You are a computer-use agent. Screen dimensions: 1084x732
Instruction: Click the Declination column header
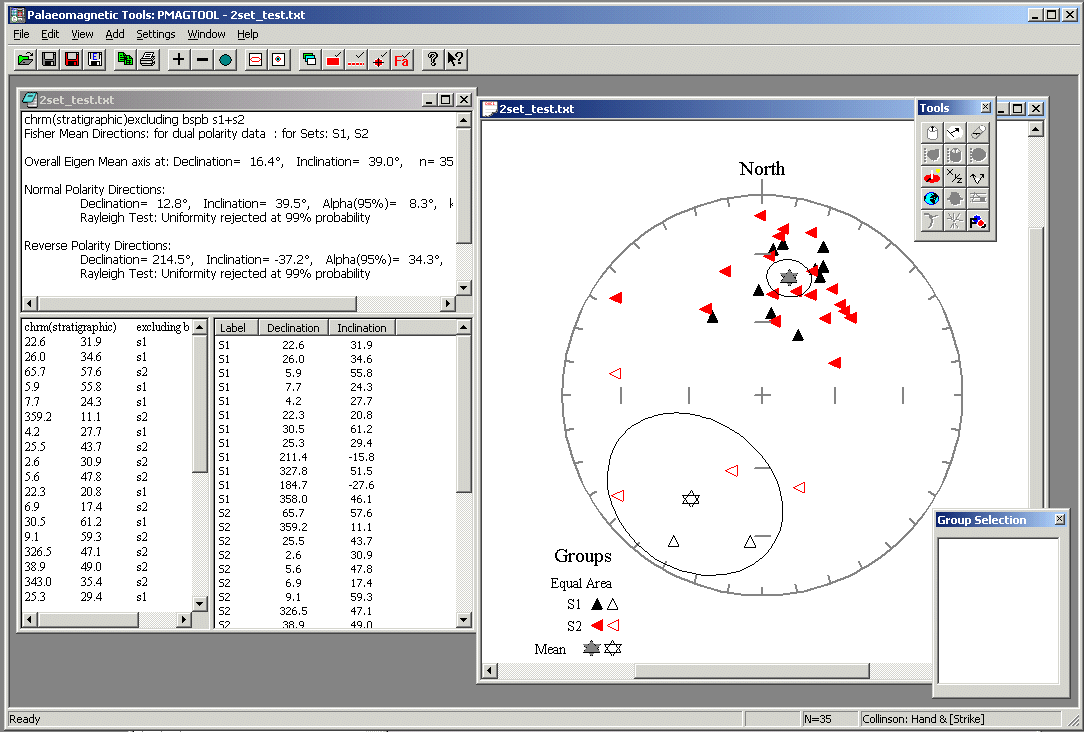click(x=293, y=328)
